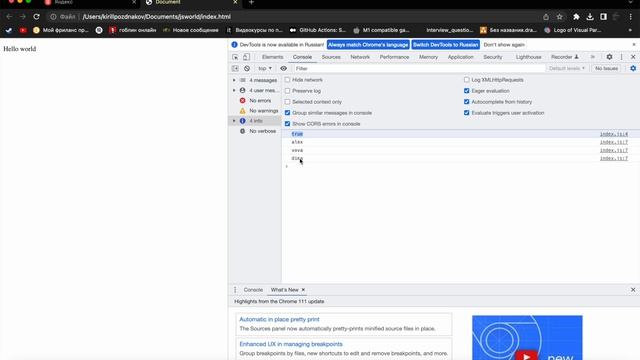
Task: Select No warnings filter in sidebar
Action: tap(259, 111)
